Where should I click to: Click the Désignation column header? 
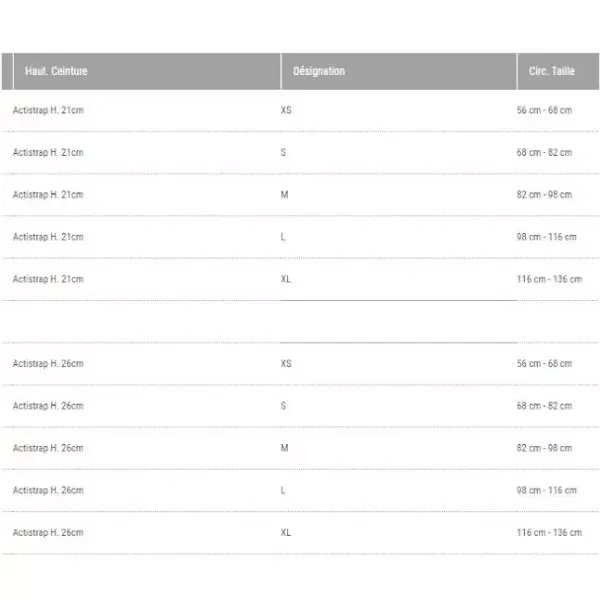click(319, 71)
